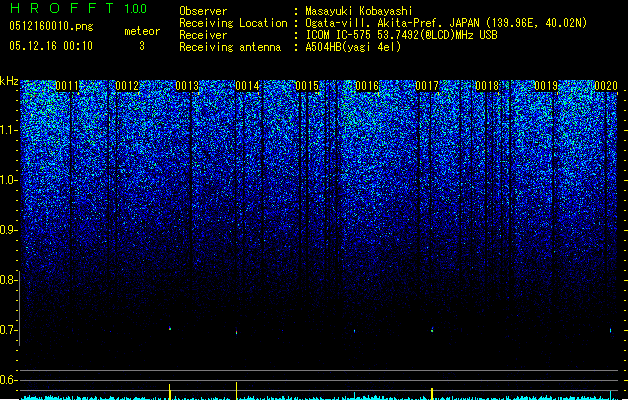Click the receiving location text Ogata-vill. Akita-Pref. JAPAN

392,23
